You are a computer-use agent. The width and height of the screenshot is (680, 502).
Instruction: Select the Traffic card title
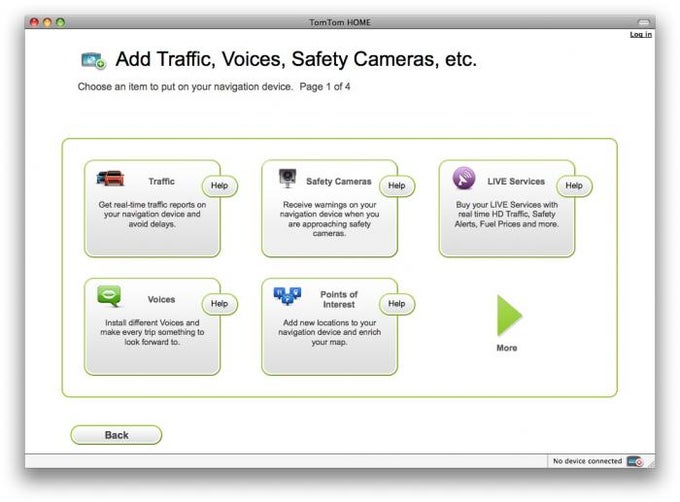click(x=161, y=181)
